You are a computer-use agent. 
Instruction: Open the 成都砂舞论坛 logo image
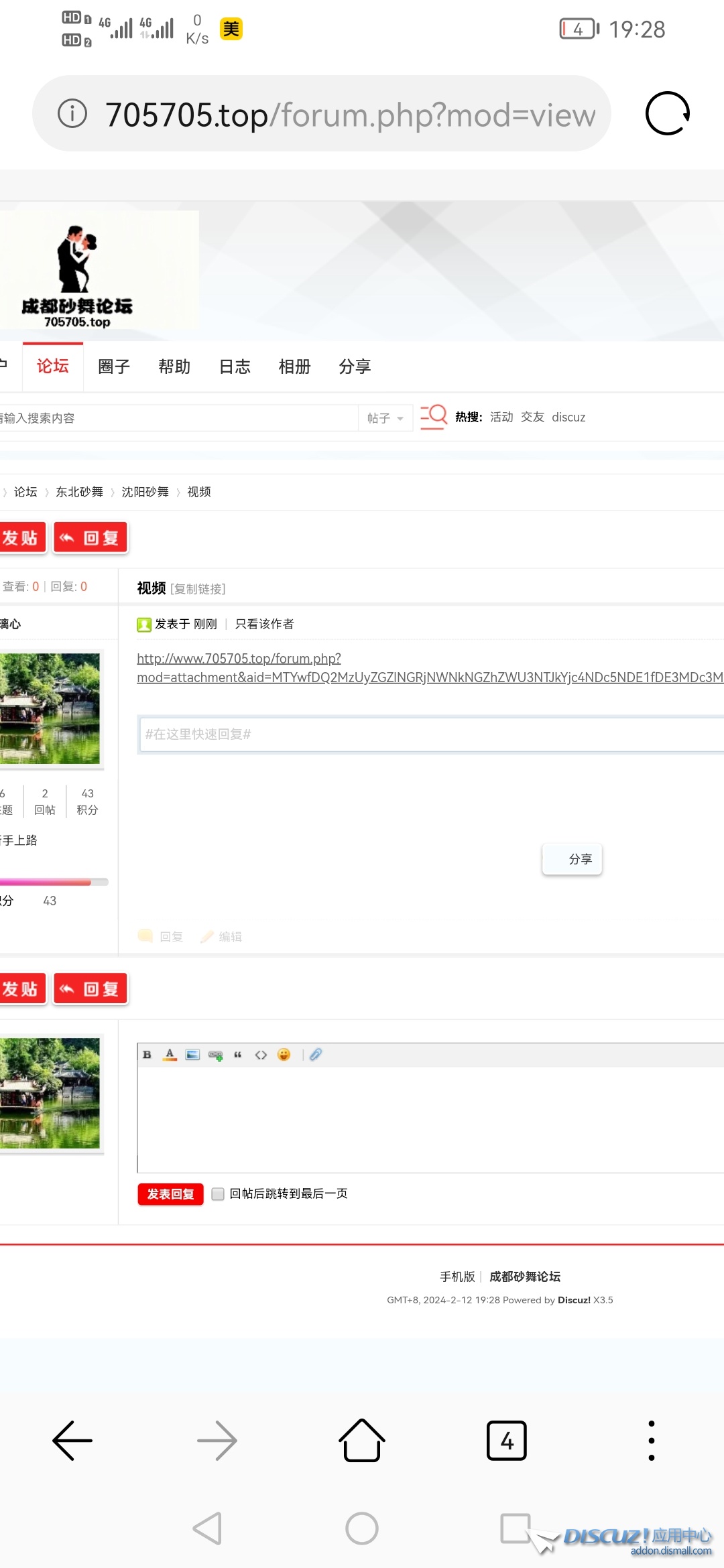[99, 270]
